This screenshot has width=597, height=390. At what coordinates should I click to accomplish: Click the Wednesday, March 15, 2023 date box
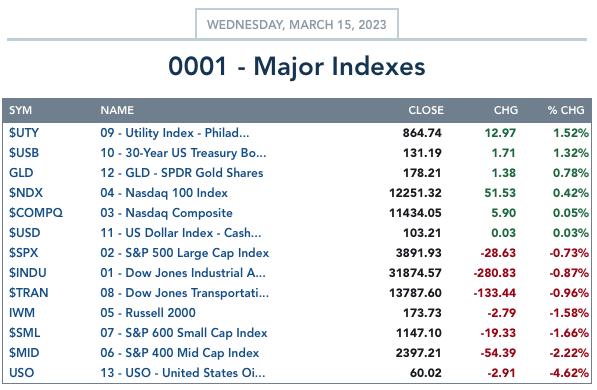point(297,24)
